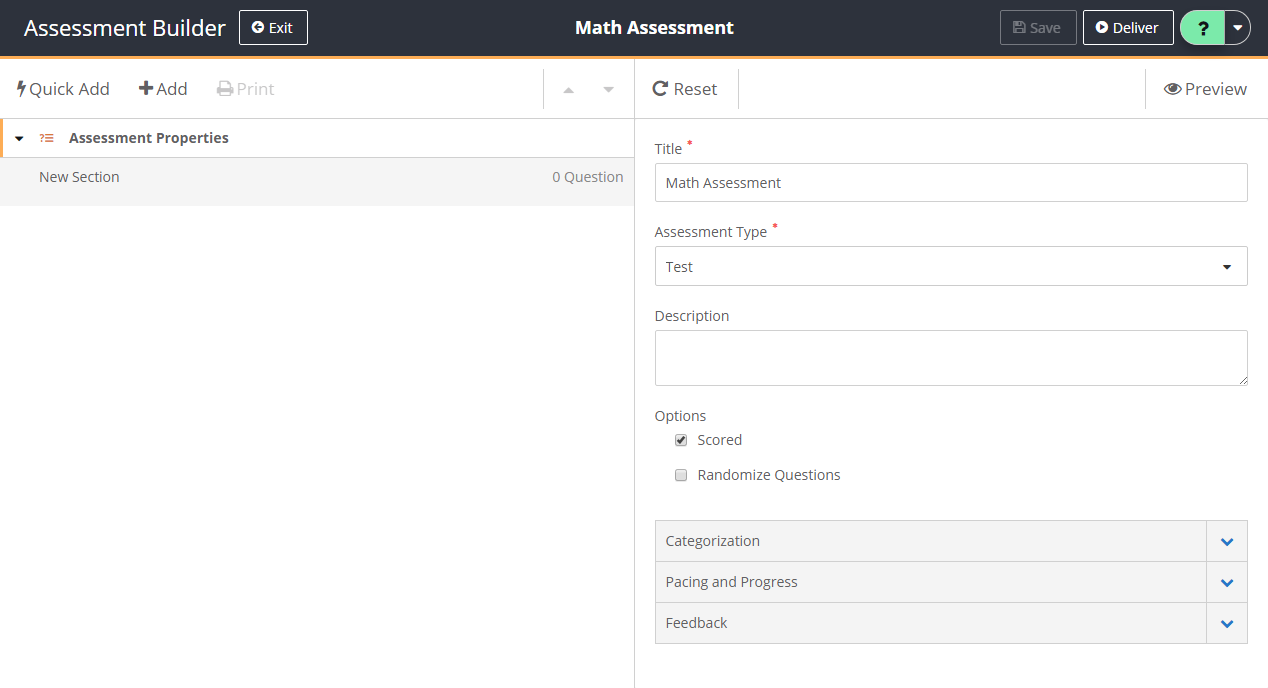The height and width of the screenshot is (688, 1268).
Task: Click the Reset circular arrow icon
Action: pyautogui.click(x=660, y=89)
